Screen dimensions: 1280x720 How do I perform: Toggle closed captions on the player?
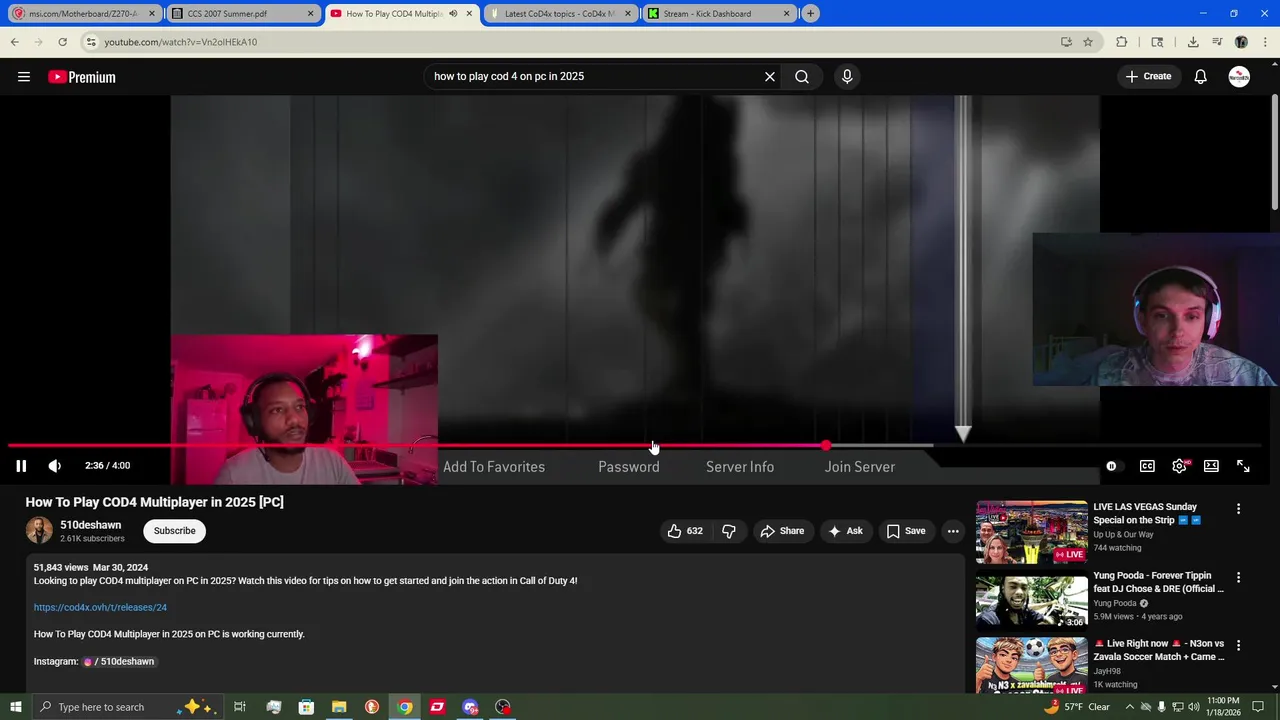(1147, 466)
